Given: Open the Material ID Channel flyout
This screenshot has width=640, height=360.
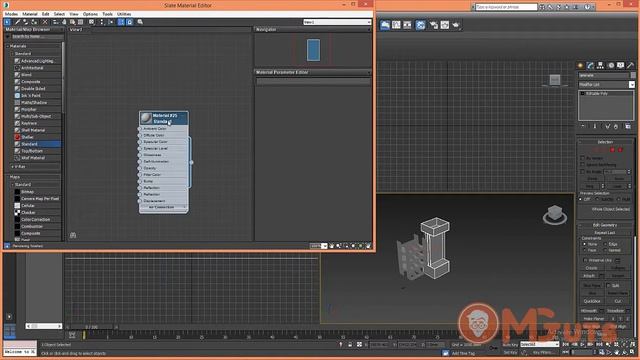Looking at the screenshot, I should (x=92, y=22).
